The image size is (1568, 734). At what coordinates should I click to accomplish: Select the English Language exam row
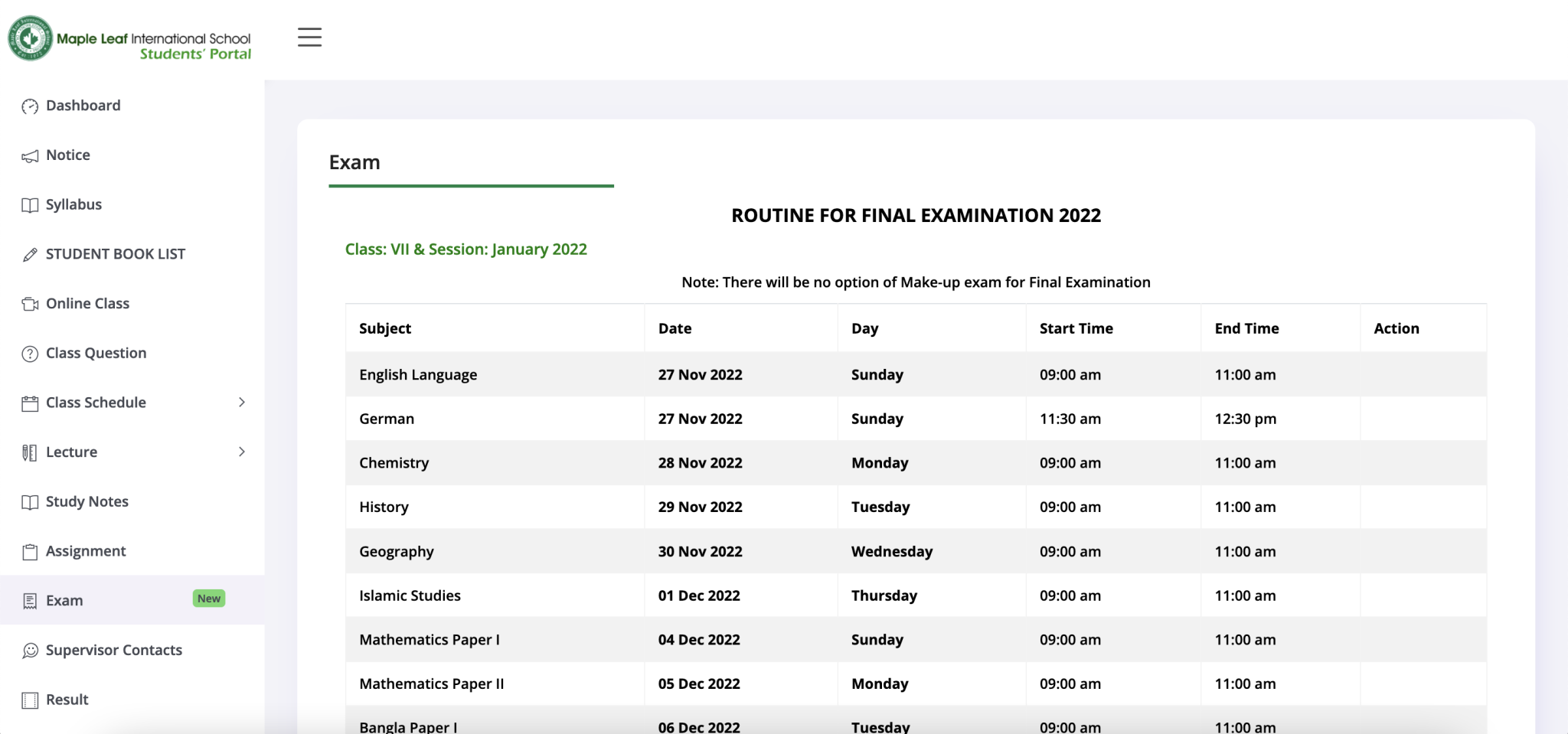tap(418, 375)
